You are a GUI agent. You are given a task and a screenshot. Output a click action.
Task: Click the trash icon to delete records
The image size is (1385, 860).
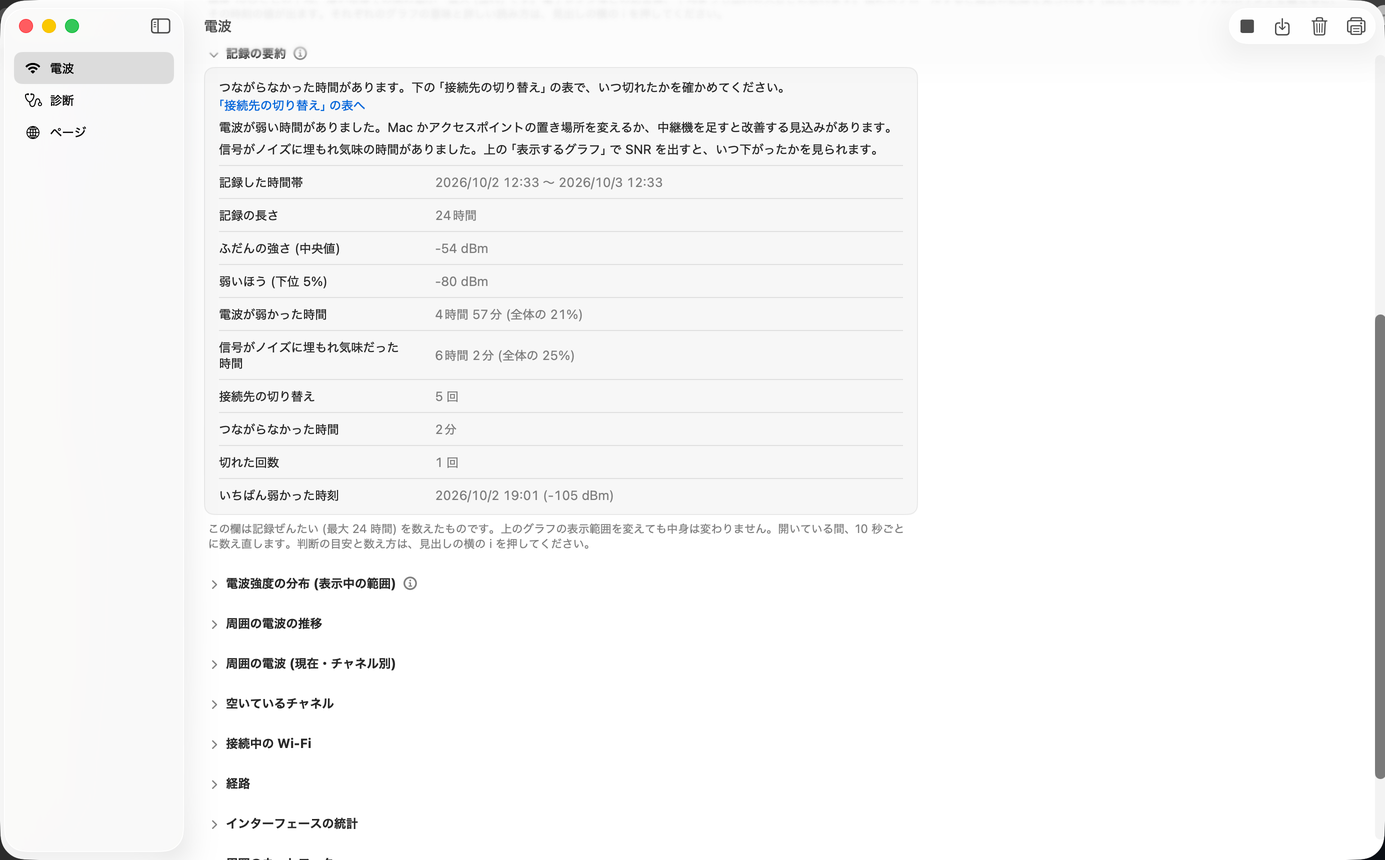pos(1319,27)
